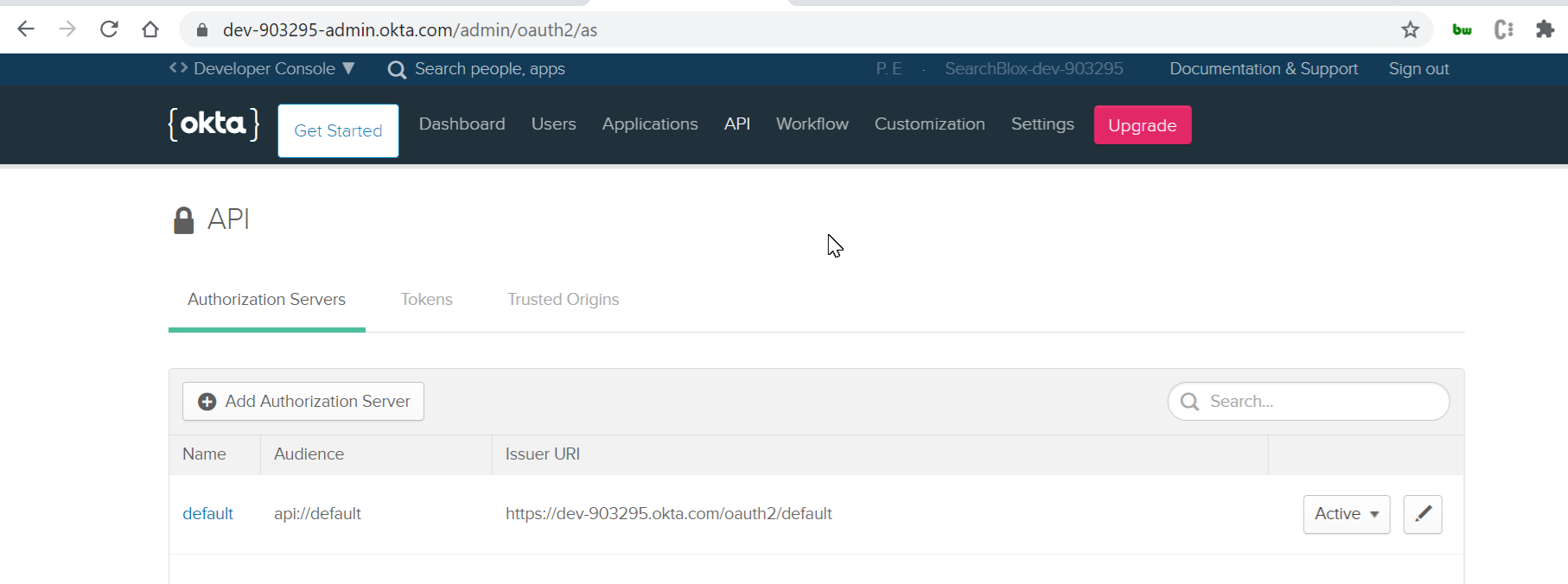The height and width of the screenshot is (584, 1568).
Task: Open the API menu in the navigation bar
Action: coord(737,124)
